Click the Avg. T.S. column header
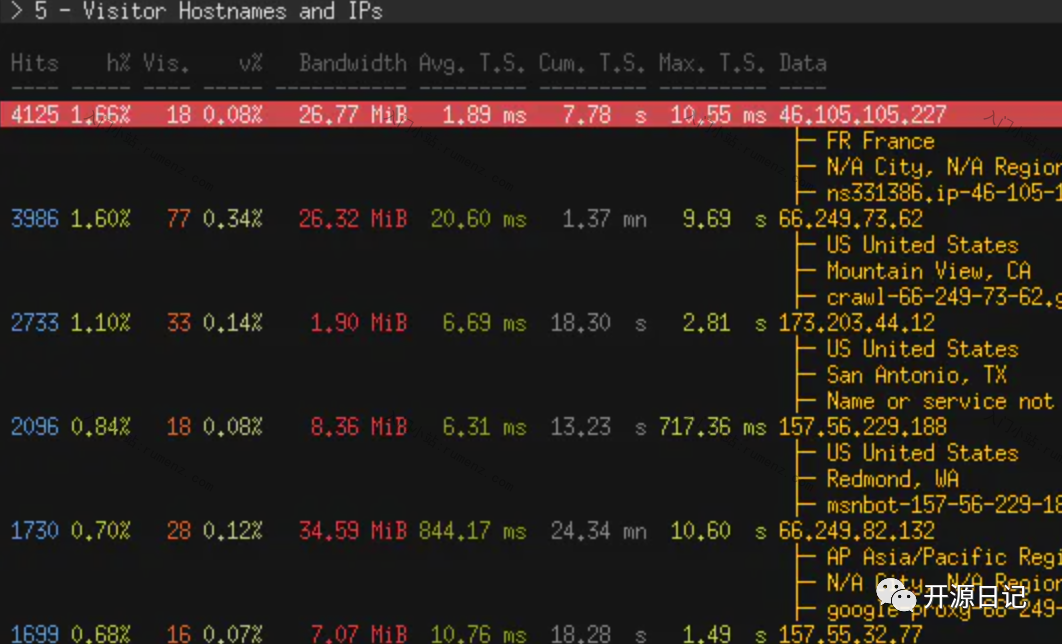 click(x=472, y=63)
